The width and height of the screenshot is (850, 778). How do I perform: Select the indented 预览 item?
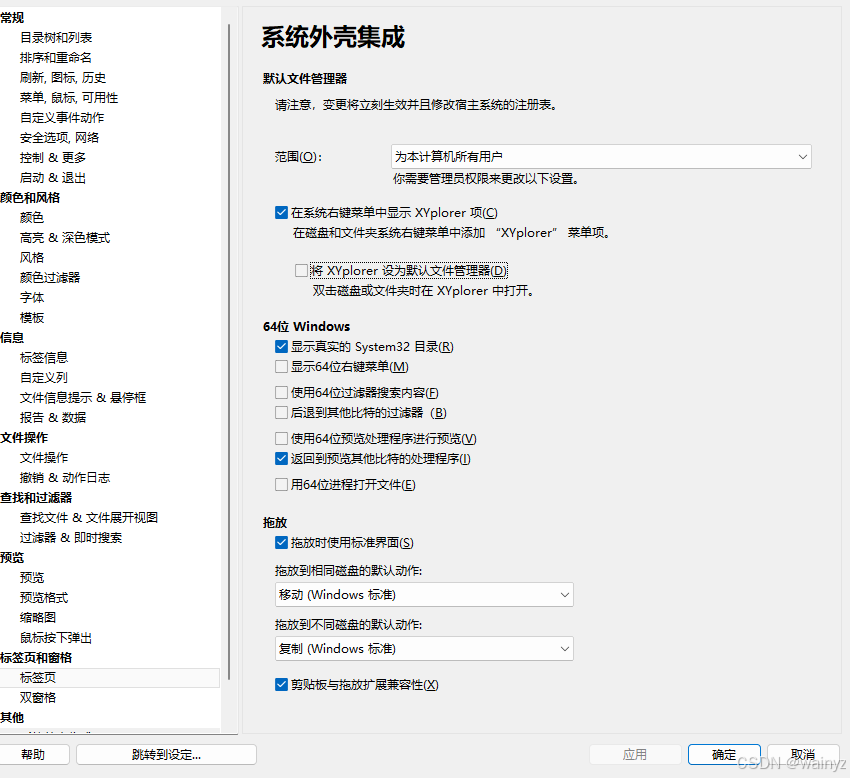(x=32, y=578)
